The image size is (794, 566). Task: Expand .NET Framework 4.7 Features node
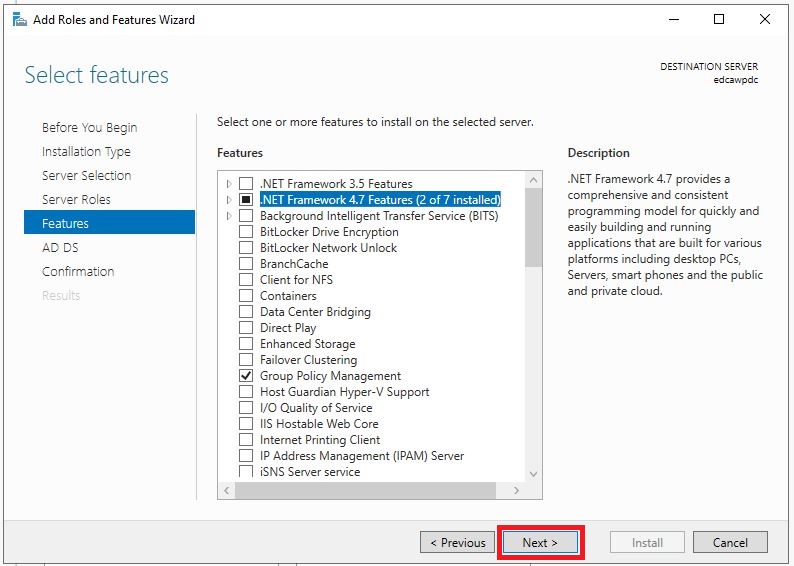point(229,199)
